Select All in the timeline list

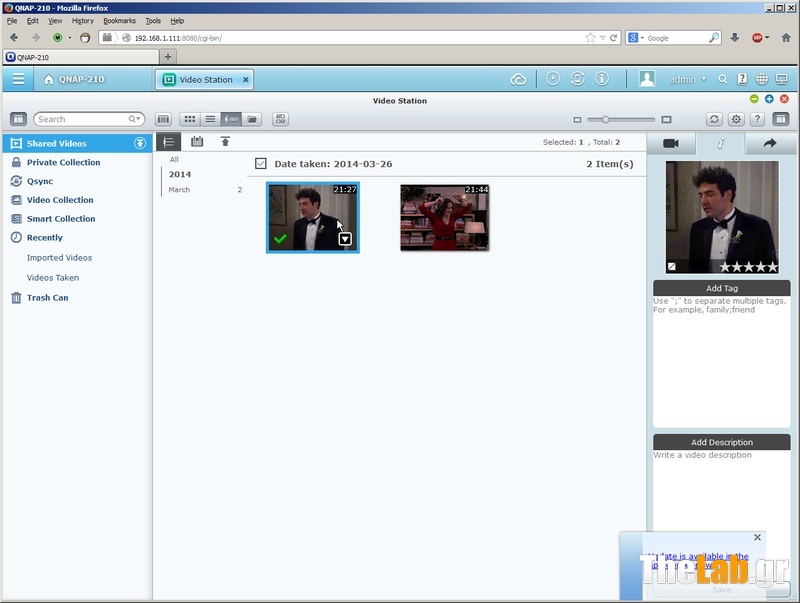point(174,159)
